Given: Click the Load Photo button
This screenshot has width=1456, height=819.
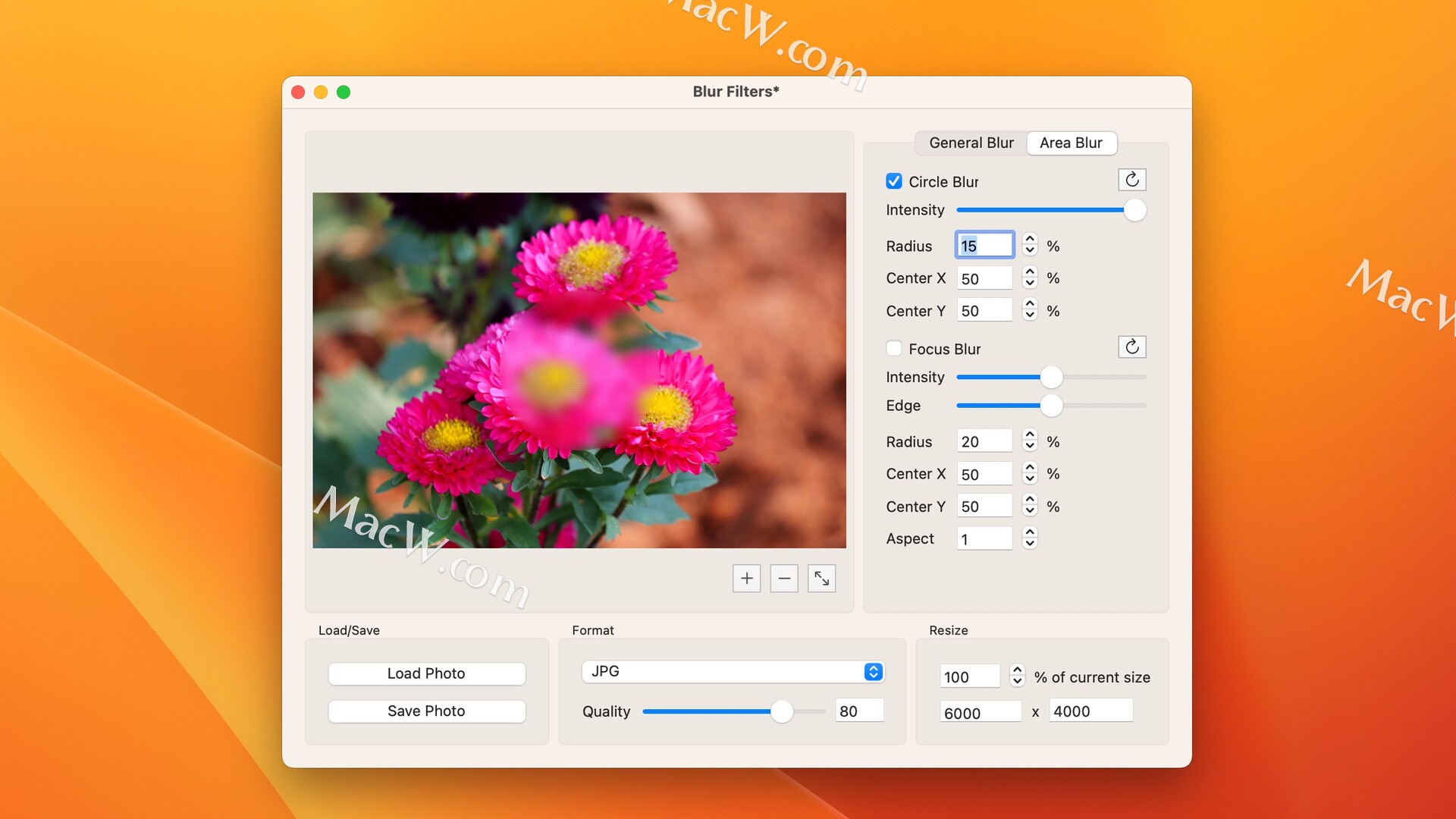Looking at the screenshot, I should point(426,673).
